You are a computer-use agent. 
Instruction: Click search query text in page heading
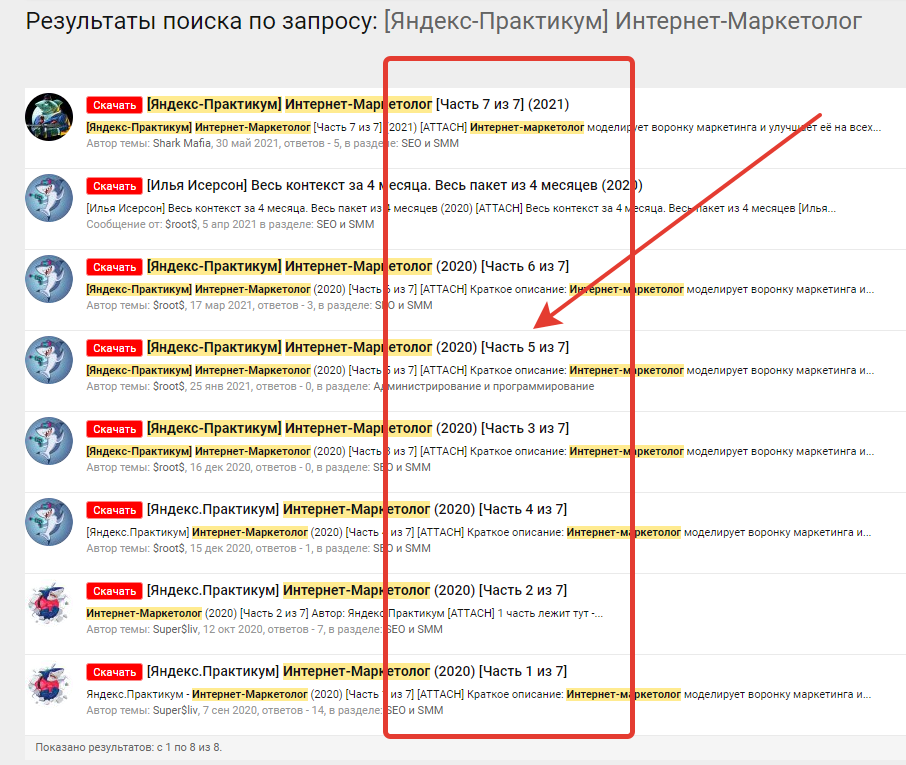[623, 22]
